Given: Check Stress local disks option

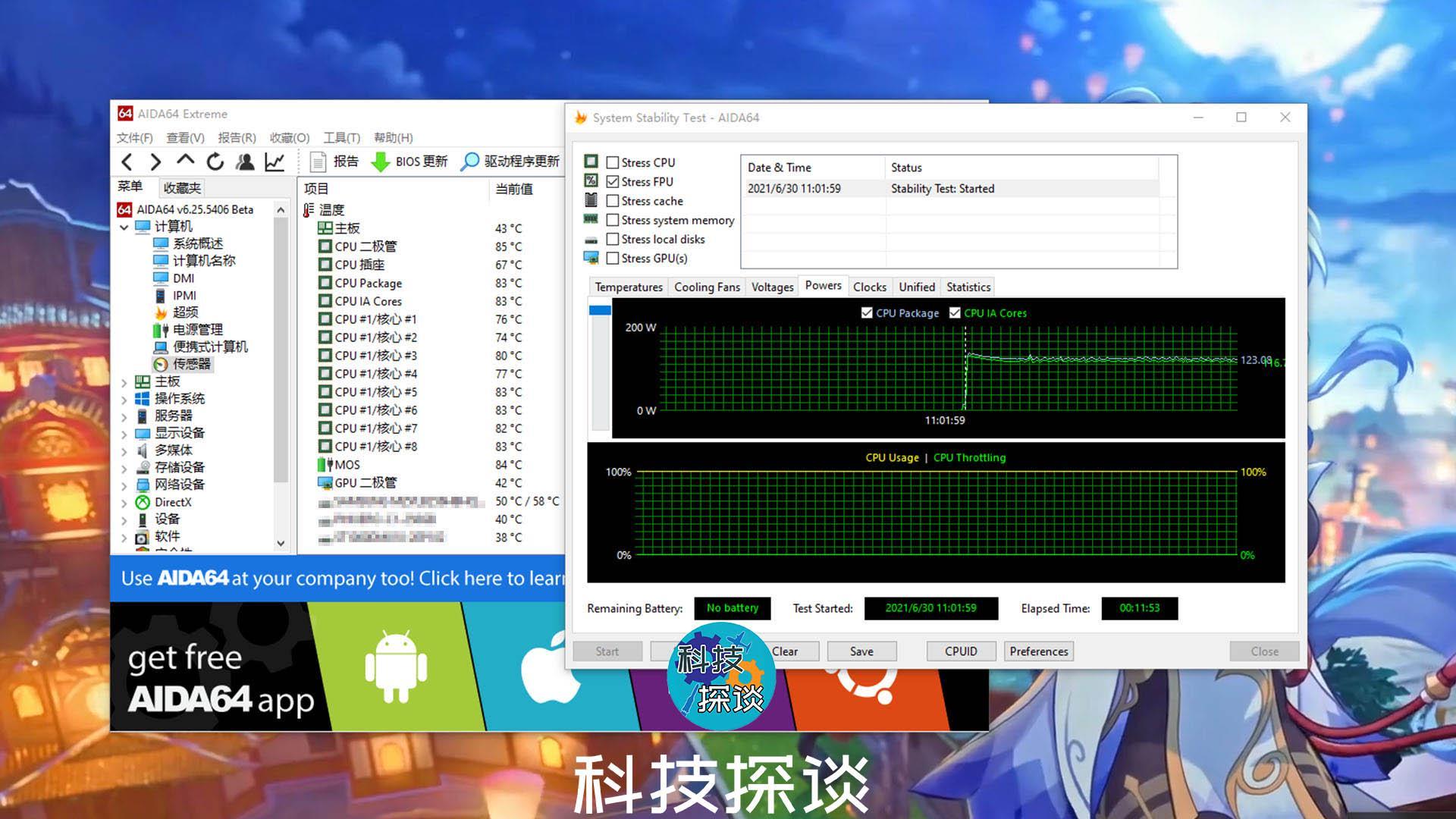Looking at the screenshot, I should pyautogui.click(x=613, y=239).
